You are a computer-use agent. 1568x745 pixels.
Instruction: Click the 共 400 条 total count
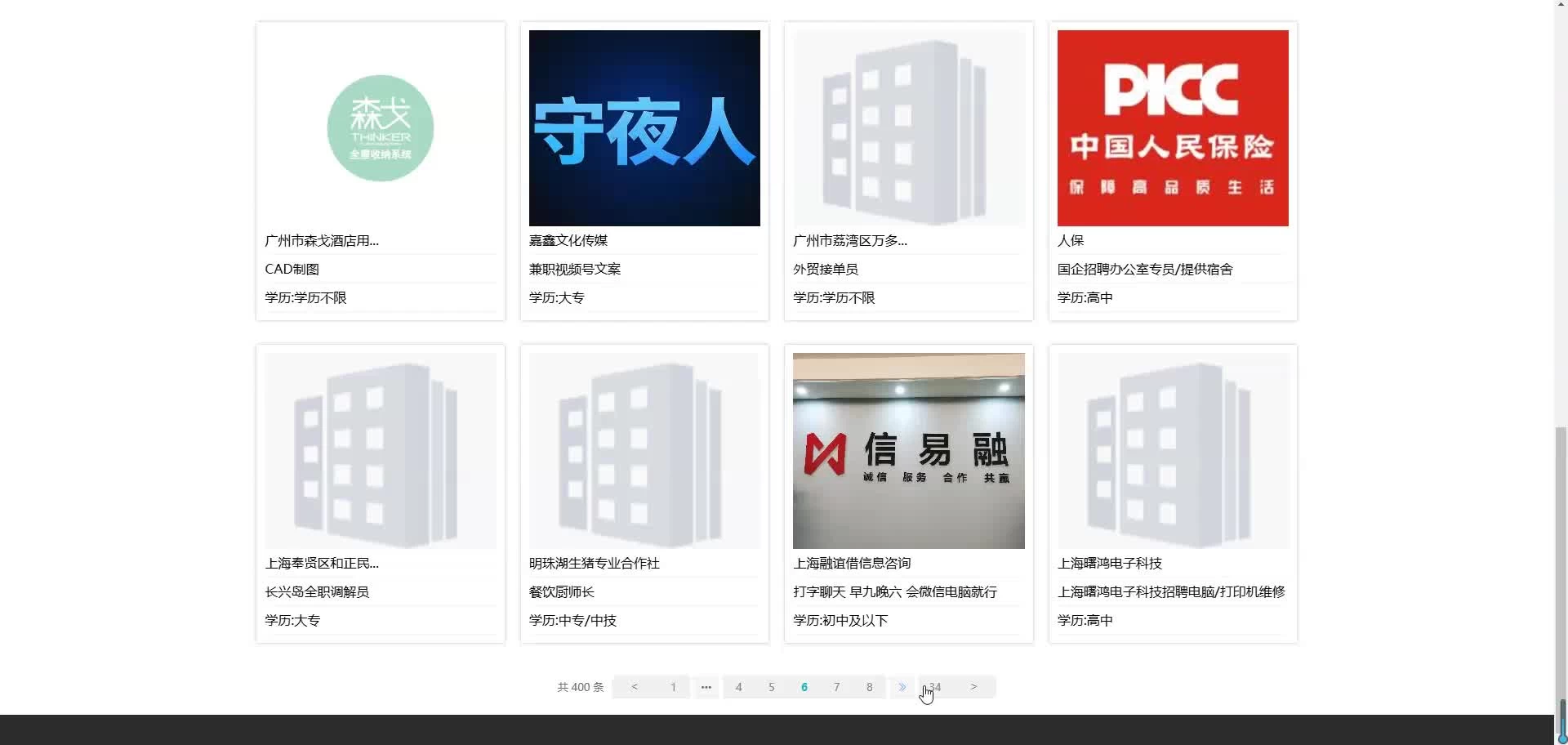pos(581,687)
